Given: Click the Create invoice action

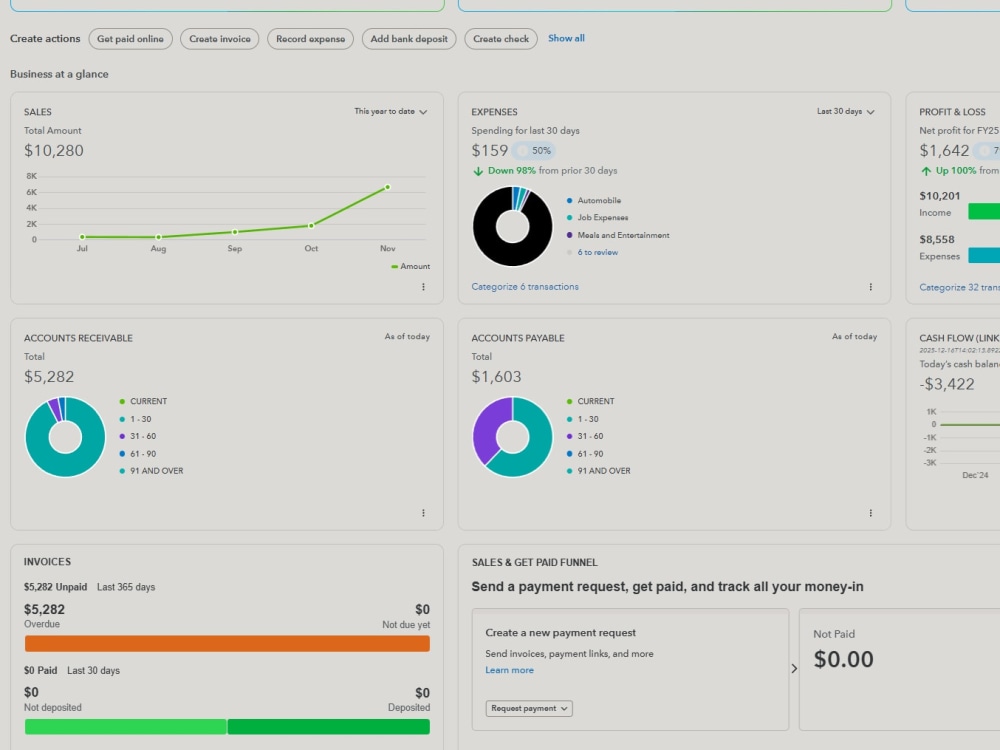Looking at the screenshot, I should [x=219, y=39].
